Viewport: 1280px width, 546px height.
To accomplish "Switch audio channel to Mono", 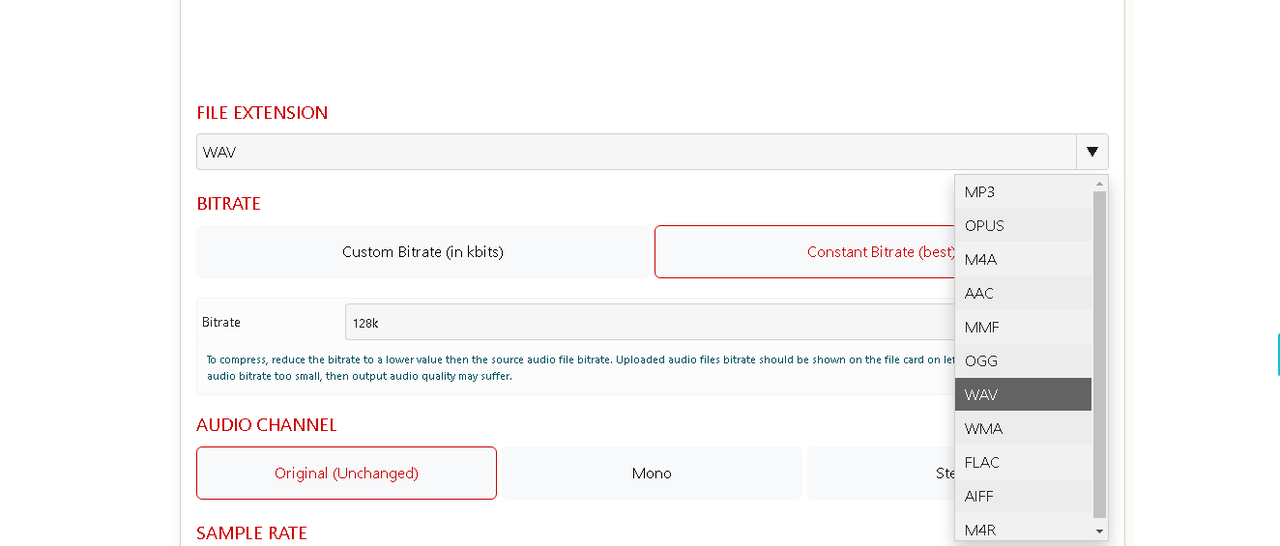I will [x=651, y=473].
